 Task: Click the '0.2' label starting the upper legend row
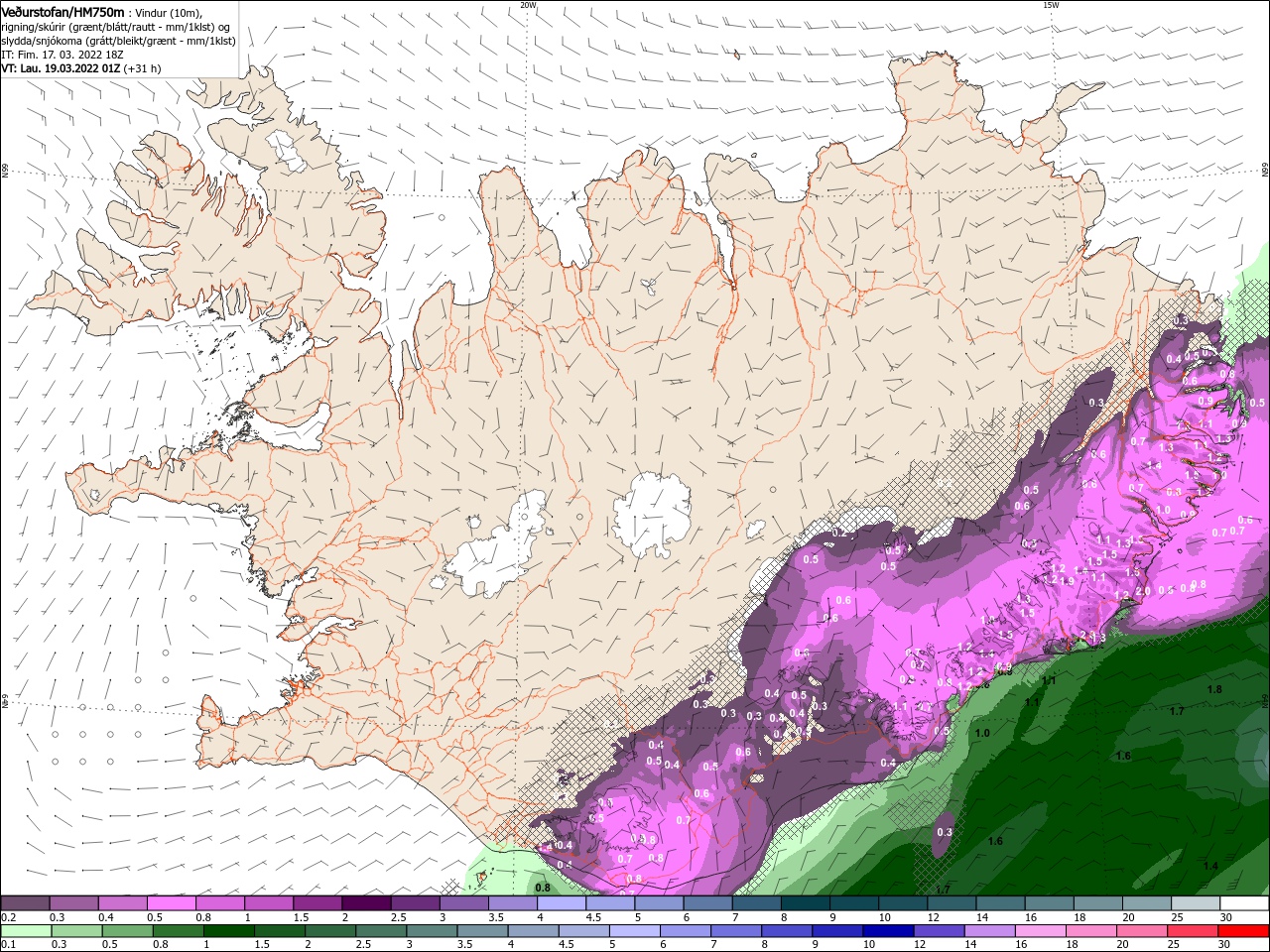(x=6, y=917)
